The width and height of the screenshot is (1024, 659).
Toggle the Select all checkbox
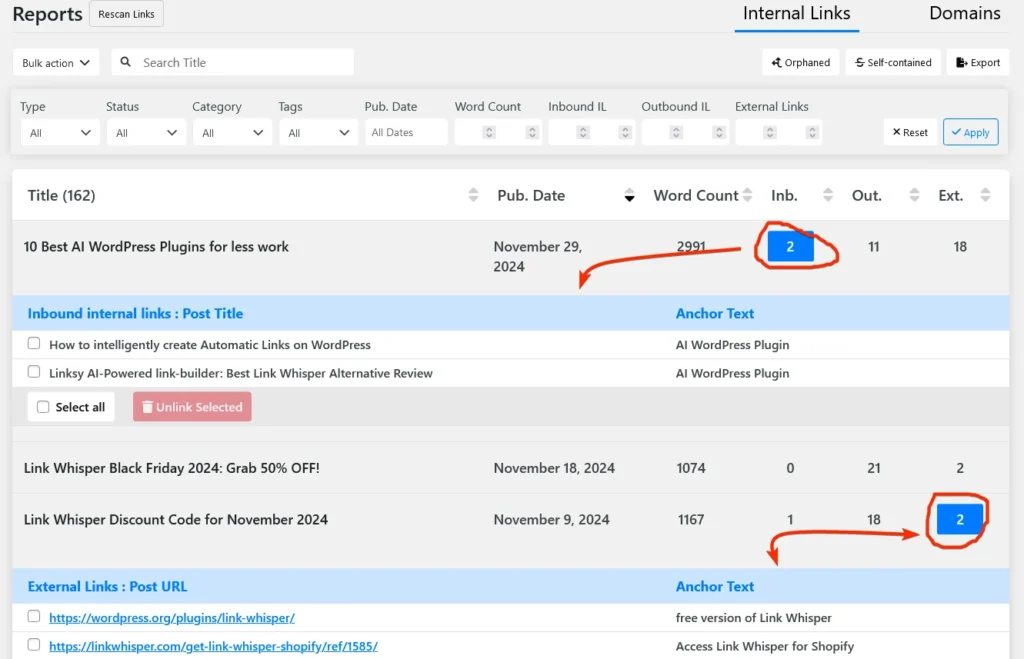tap(43, 407)
